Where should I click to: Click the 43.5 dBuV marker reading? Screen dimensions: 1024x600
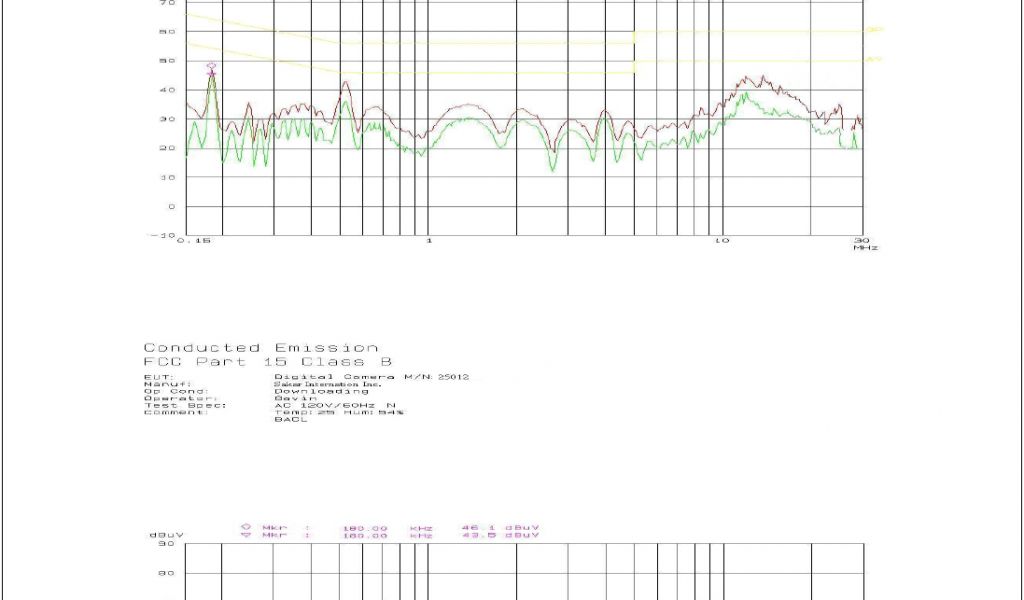[x=500, y=536]
